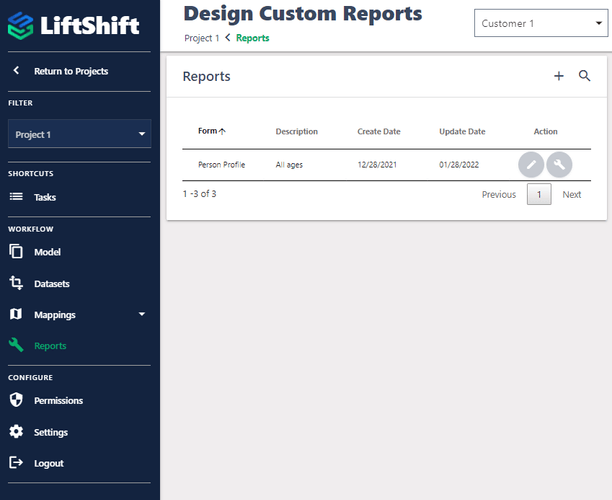This screenshot has height=500, width=612.
Task: Click wrench icon in Person Profile row
Action: 559,165
